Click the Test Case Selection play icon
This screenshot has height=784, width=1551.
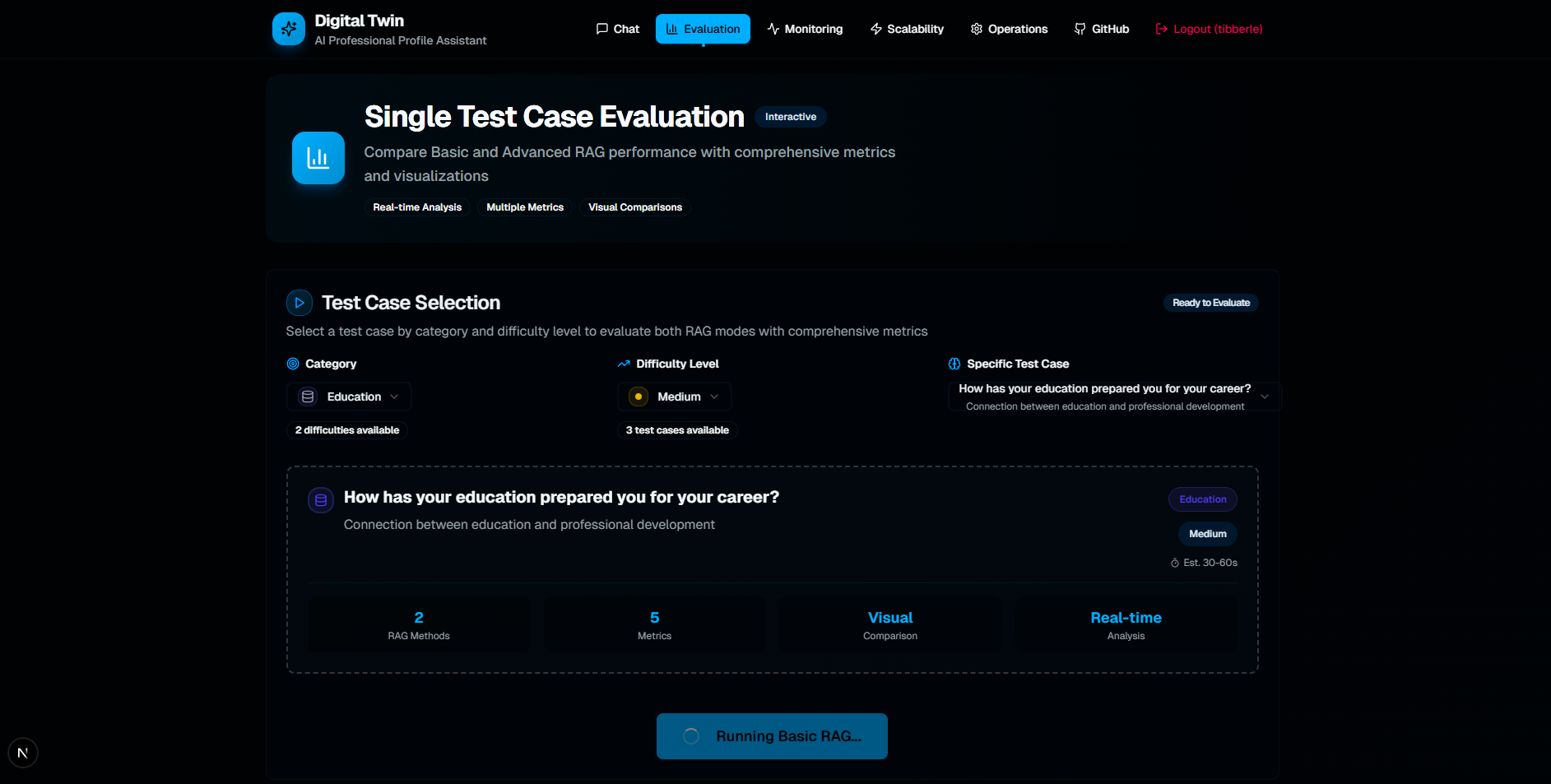click(x=299, y=302)
